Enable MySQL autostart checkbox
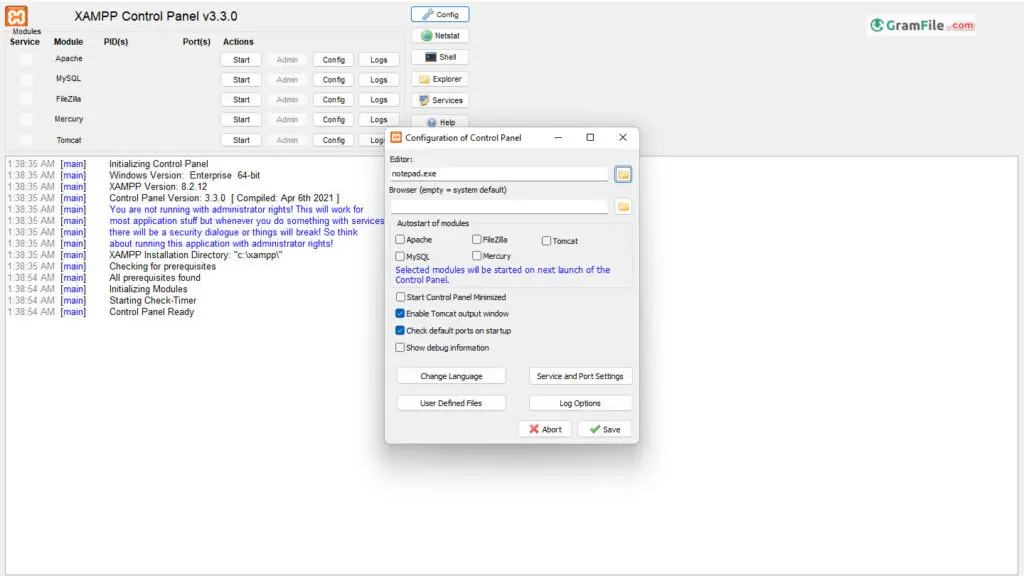Screen dimensions: 1024x576 click(400, 257)
